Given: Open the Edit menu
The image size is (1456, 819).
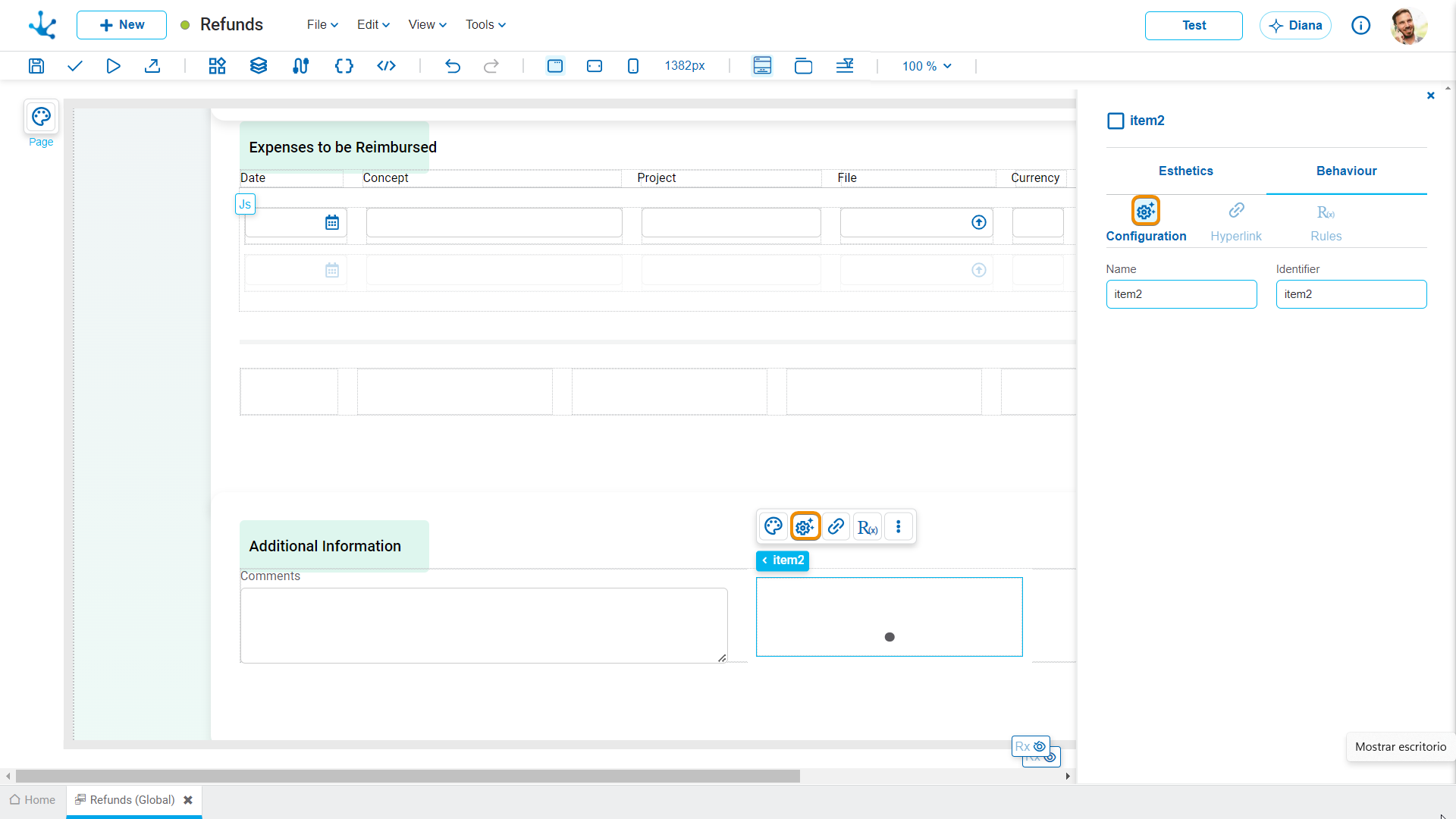Looking at the screenshot, I should pyautogui.click(x=373, y=25).
